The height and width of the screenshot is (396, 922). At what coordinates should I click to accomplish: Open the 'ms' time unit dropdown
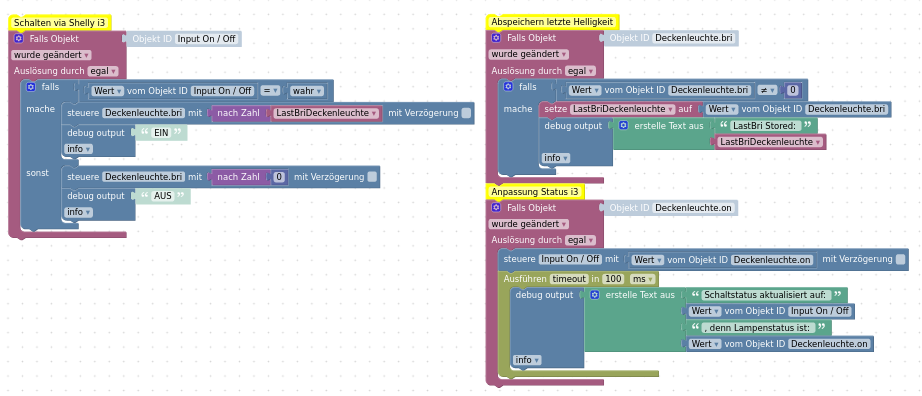[x=643, y=279]
